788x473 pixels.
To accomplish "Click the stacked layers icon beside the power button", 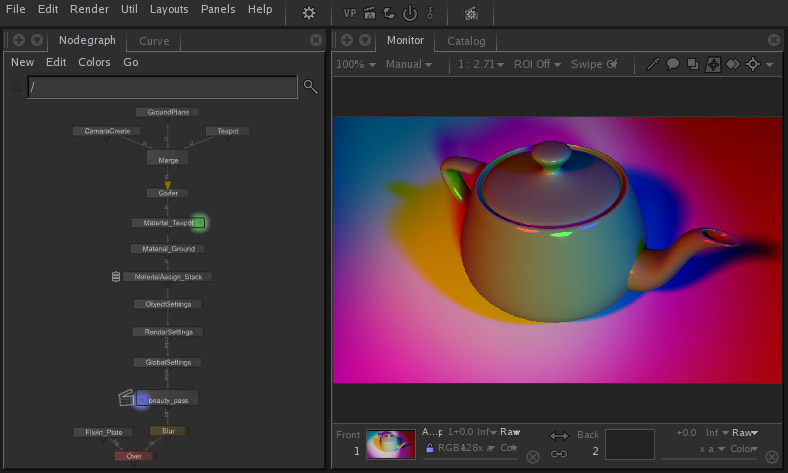I will coord(389,13).
